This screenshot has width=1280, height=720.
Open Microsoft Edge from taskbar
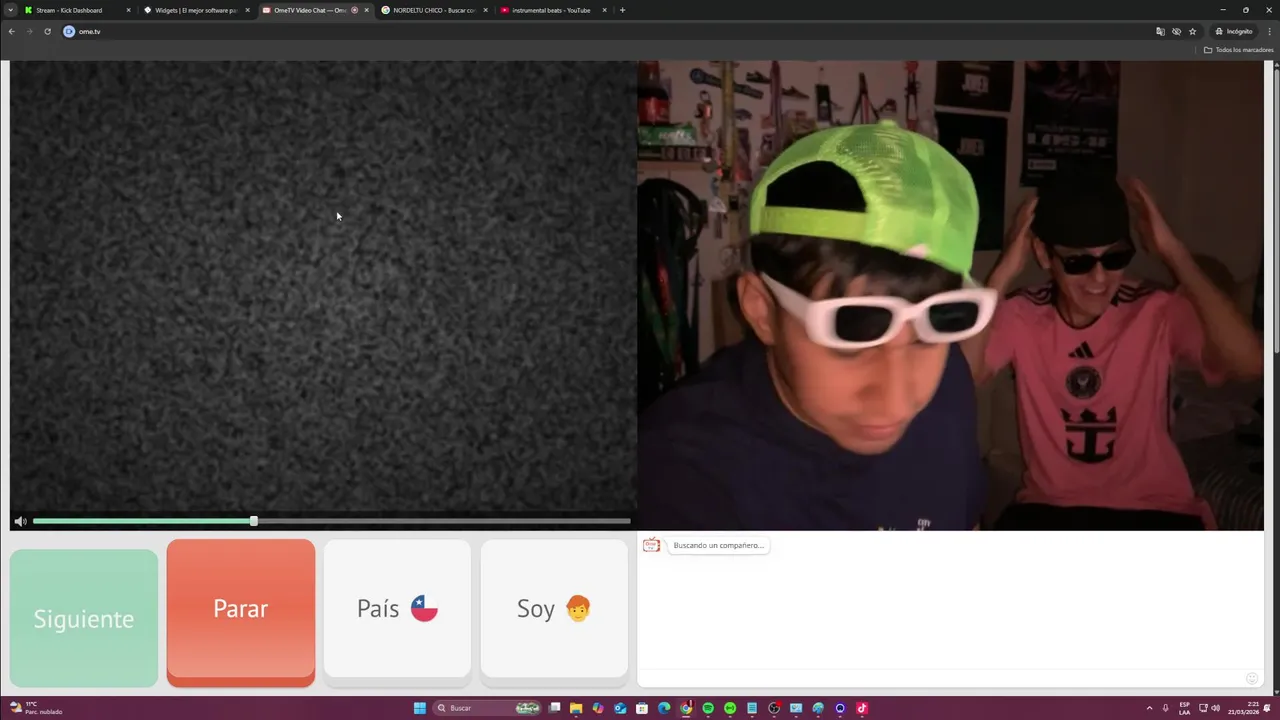664,708
